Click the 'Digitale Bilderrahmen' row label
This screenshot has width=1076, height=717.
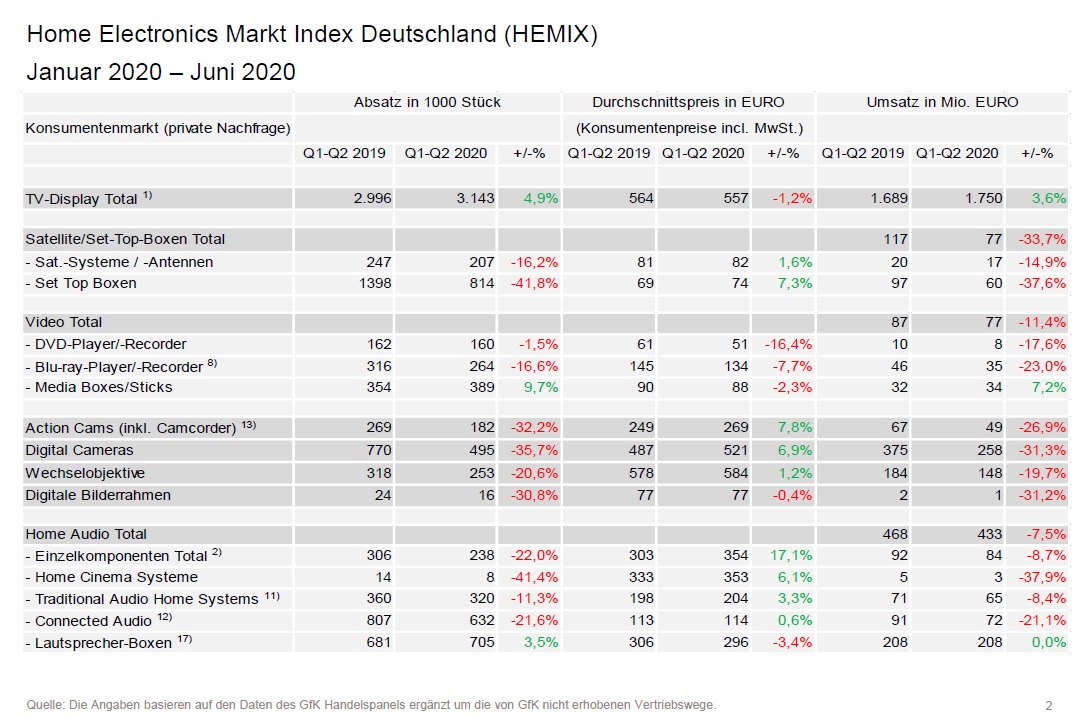pos(98,494)
